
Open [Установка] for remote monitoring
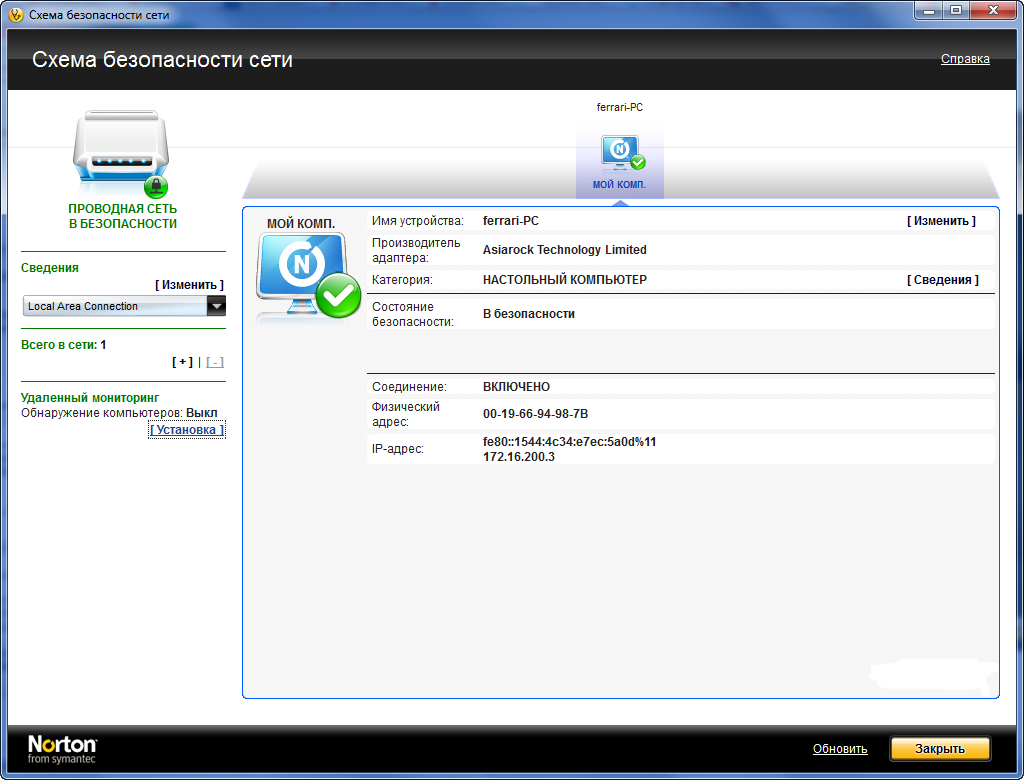click(187, 430)
